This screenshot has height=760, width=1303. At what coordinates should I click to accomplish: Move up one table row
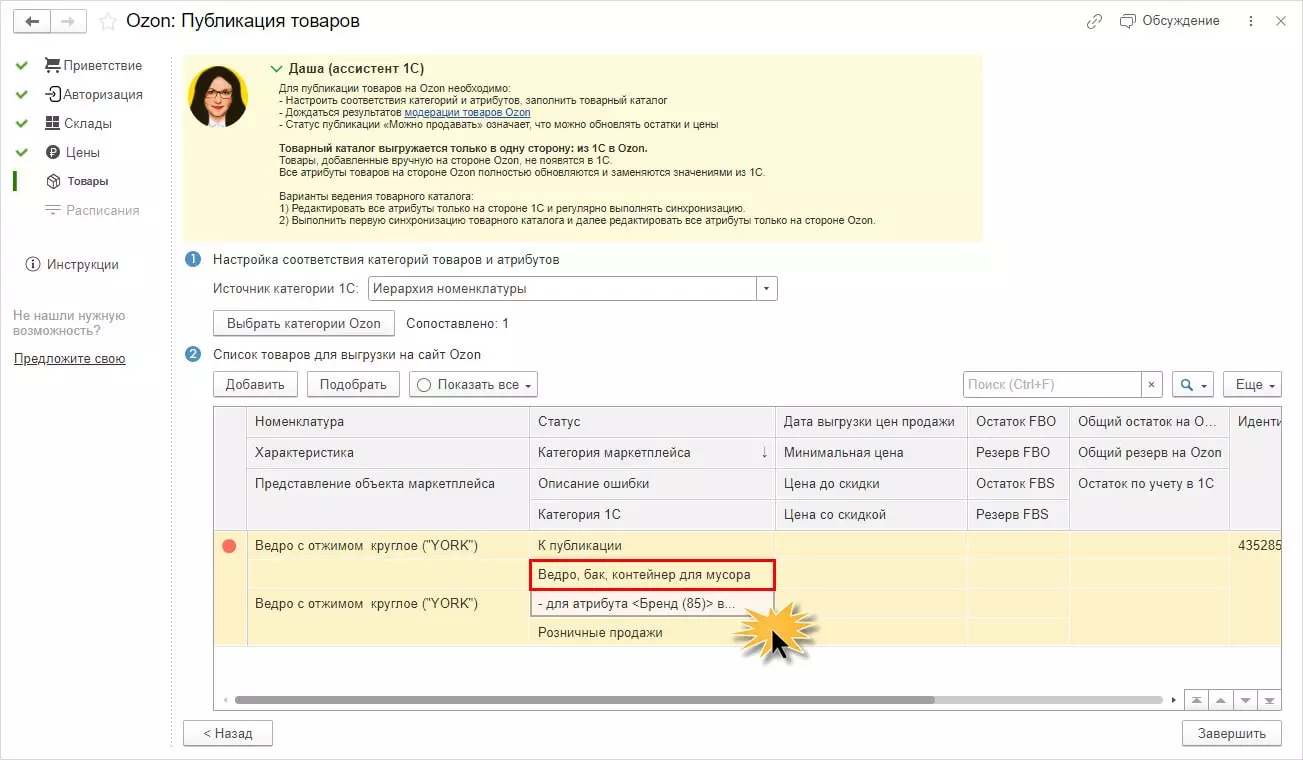tap(1221, 700)
